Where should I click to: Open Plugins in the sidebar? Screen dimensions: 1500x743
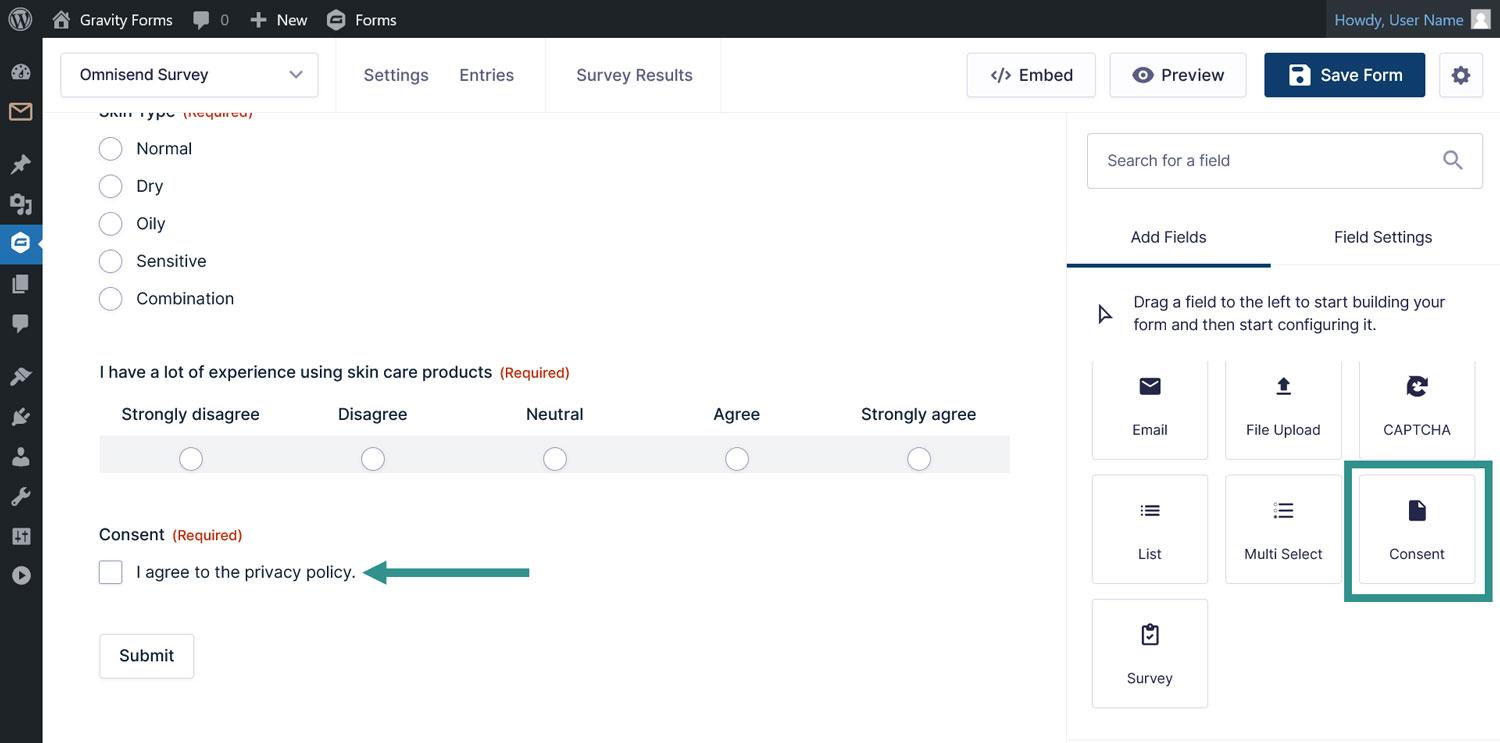click(21, 416)
